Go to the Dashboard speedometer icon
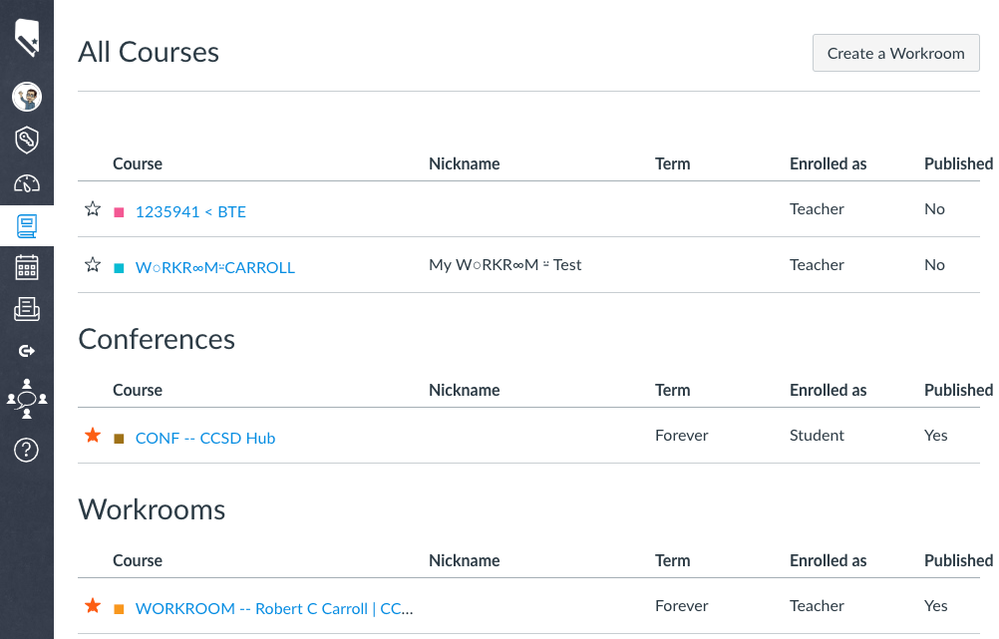Screen dimensions: 999x639 pos(27,183)
